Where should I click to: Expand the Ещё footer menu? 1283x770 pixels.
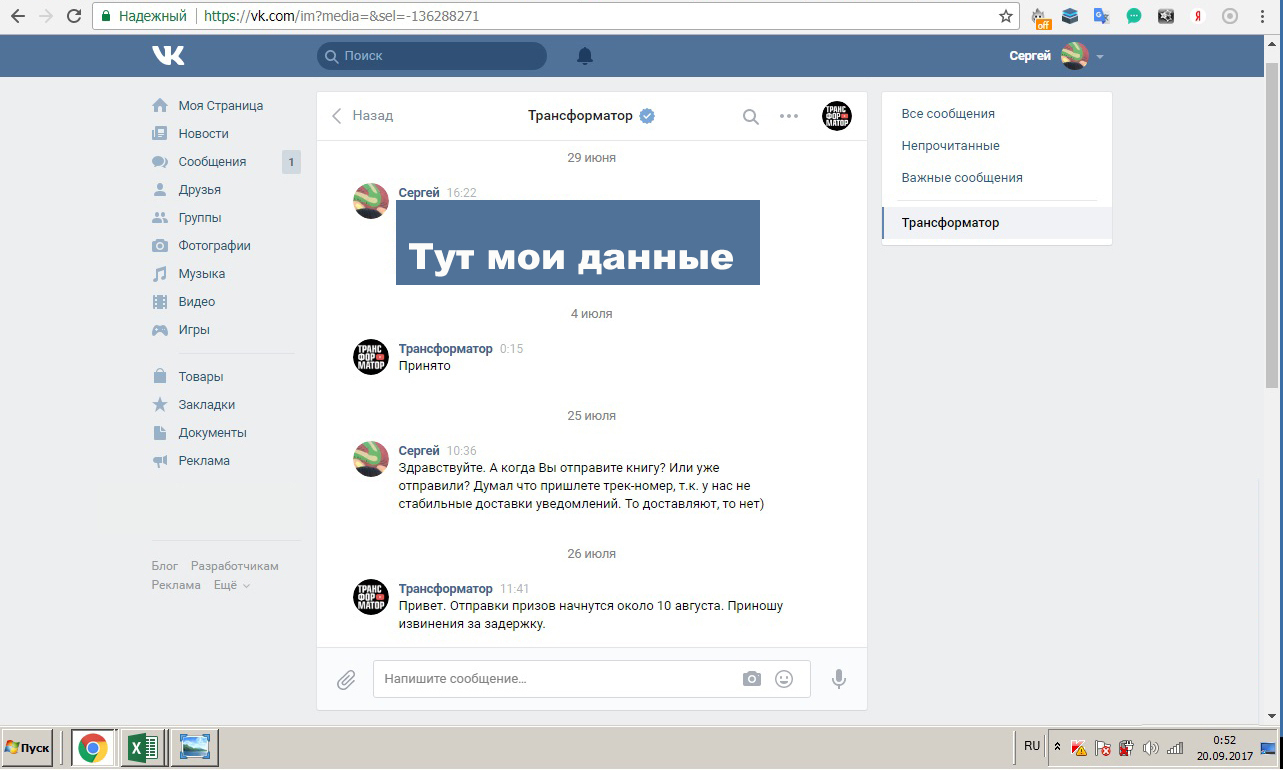[231, 585]
